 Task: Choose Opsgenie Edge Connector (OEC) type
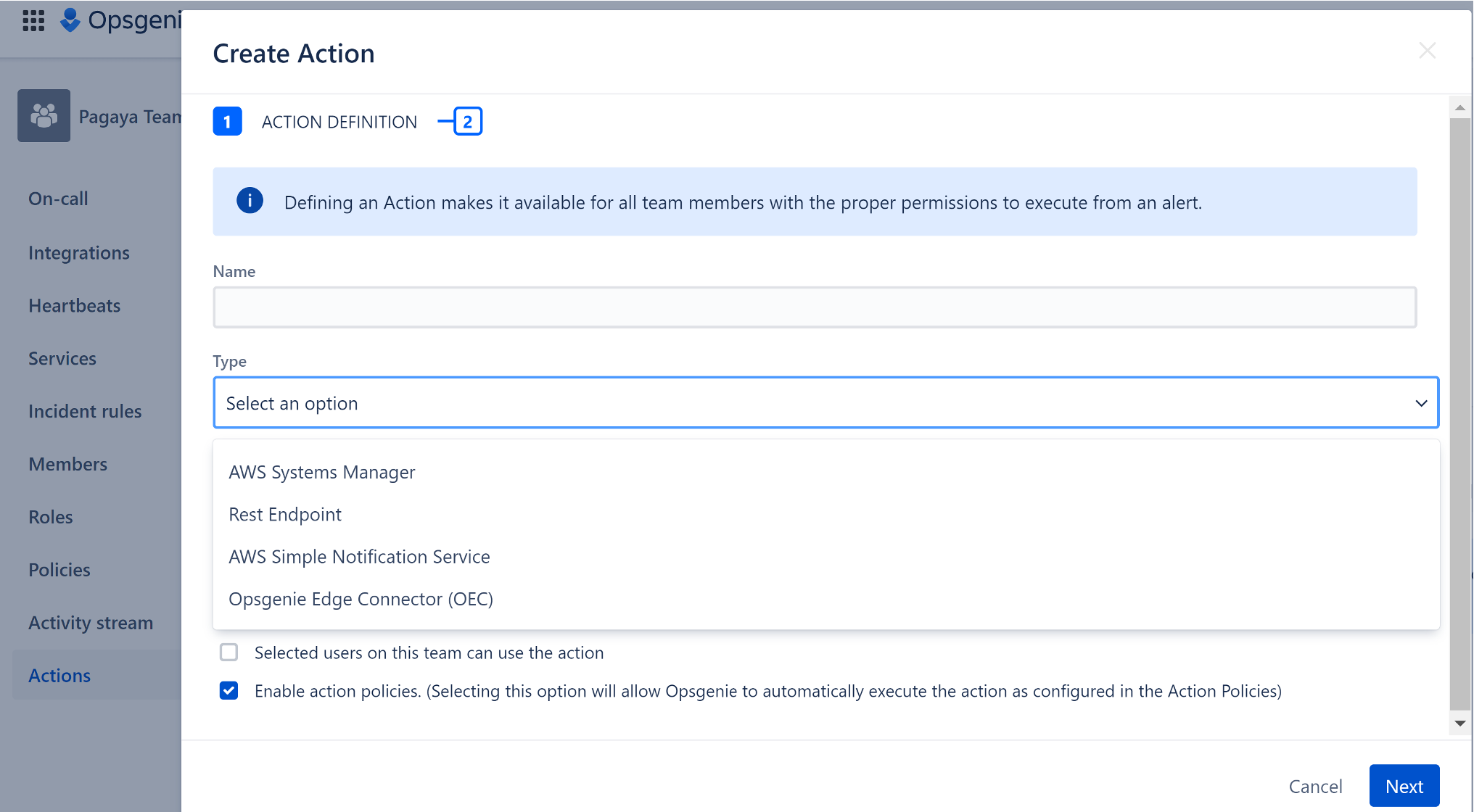(x=825, y=599)
